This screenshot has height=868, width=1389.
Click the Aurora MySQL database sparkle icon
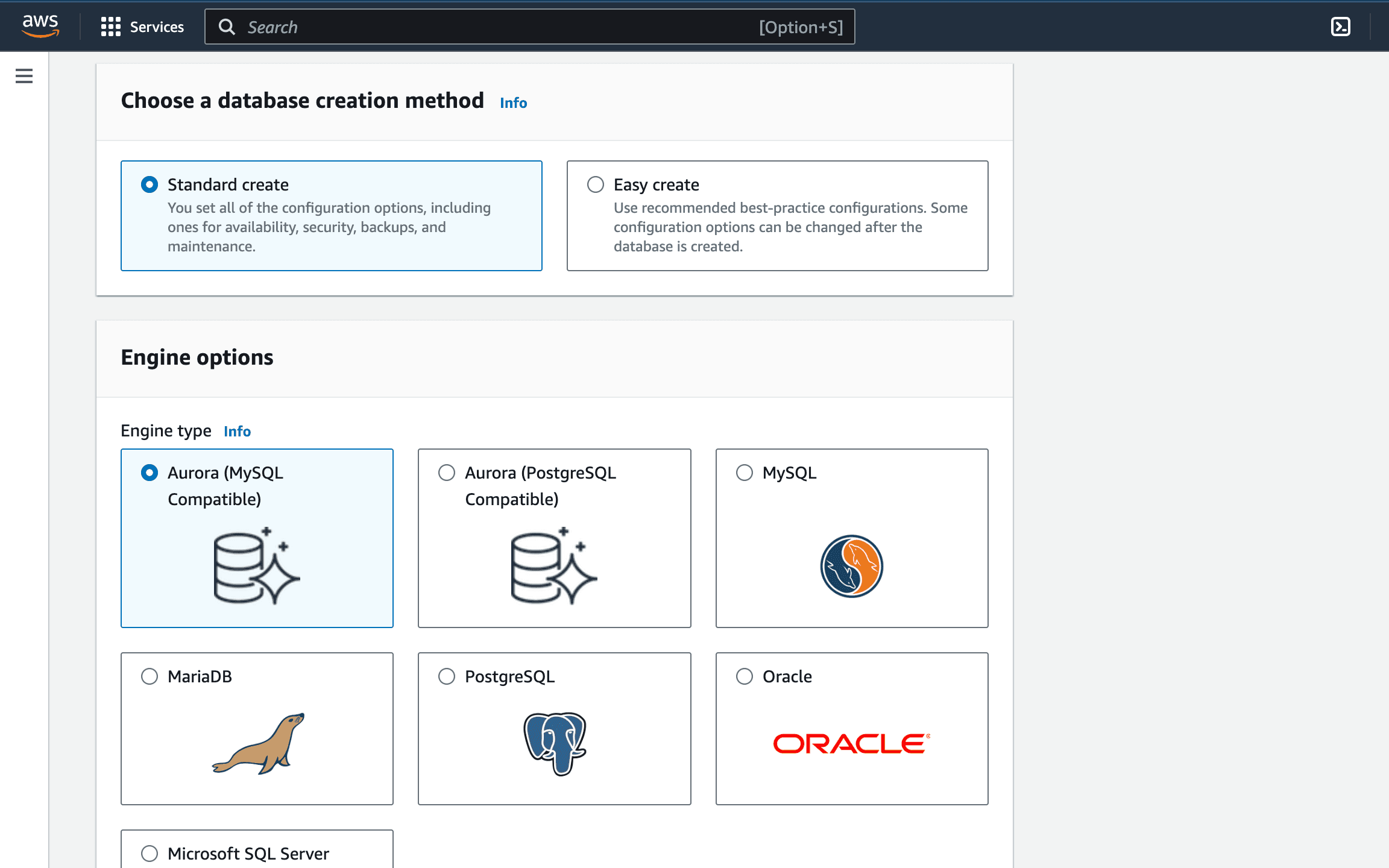[257, 565]
